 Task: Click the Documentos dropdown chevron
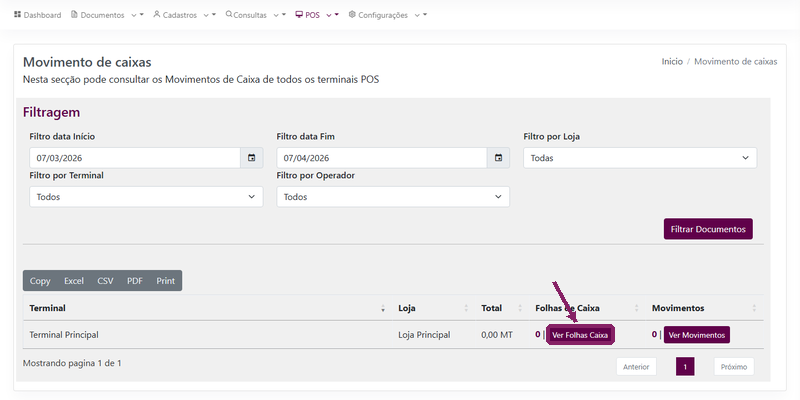click(134, 15)
